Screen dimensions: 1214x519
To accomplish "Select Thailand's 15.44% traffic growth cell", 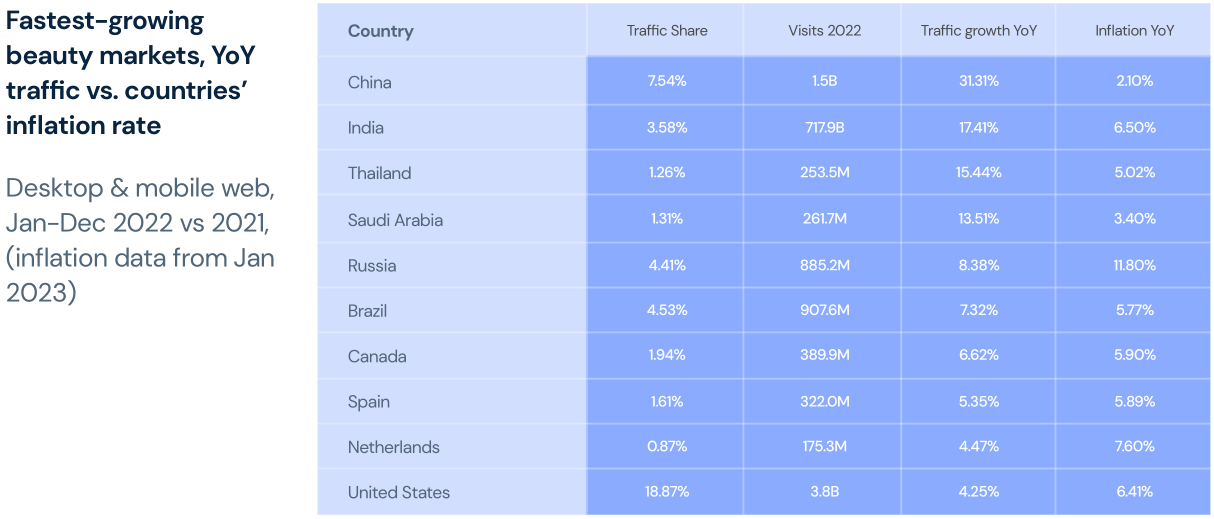I will click(x=978, y=173).
